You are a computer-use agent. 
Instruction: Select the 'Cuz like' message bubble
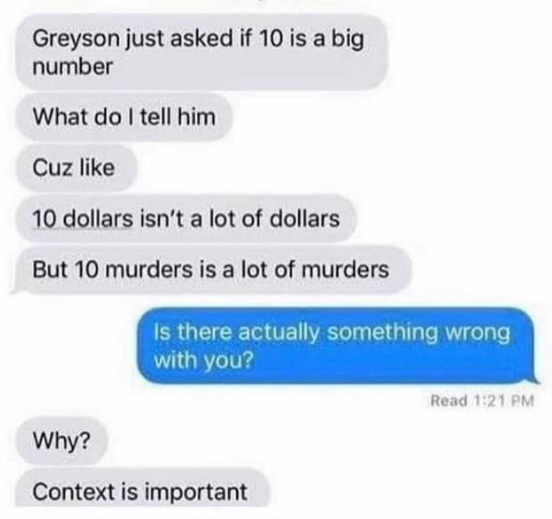tap(75, 168)
